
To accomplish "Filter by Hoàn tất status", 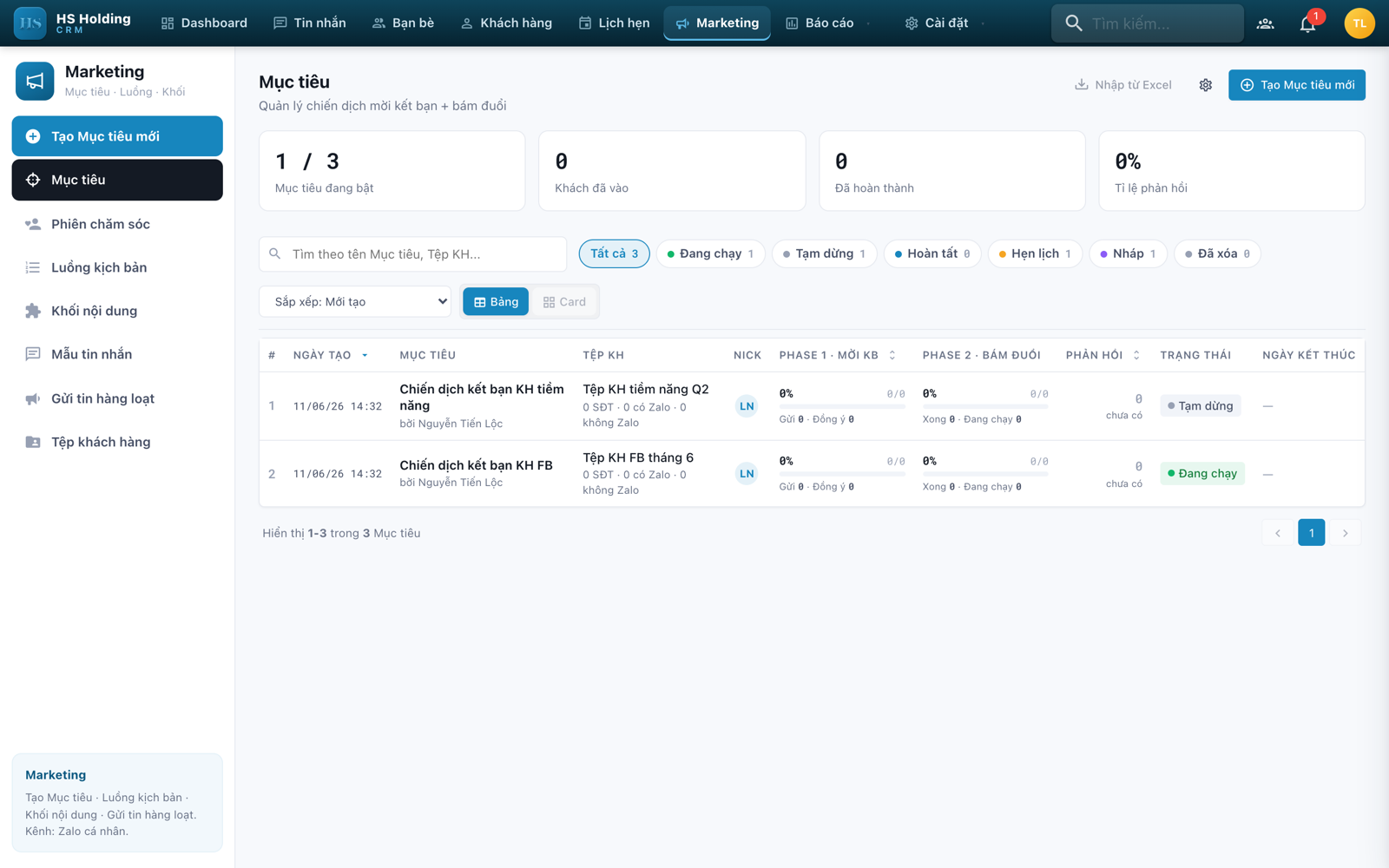I will [932, 253].
